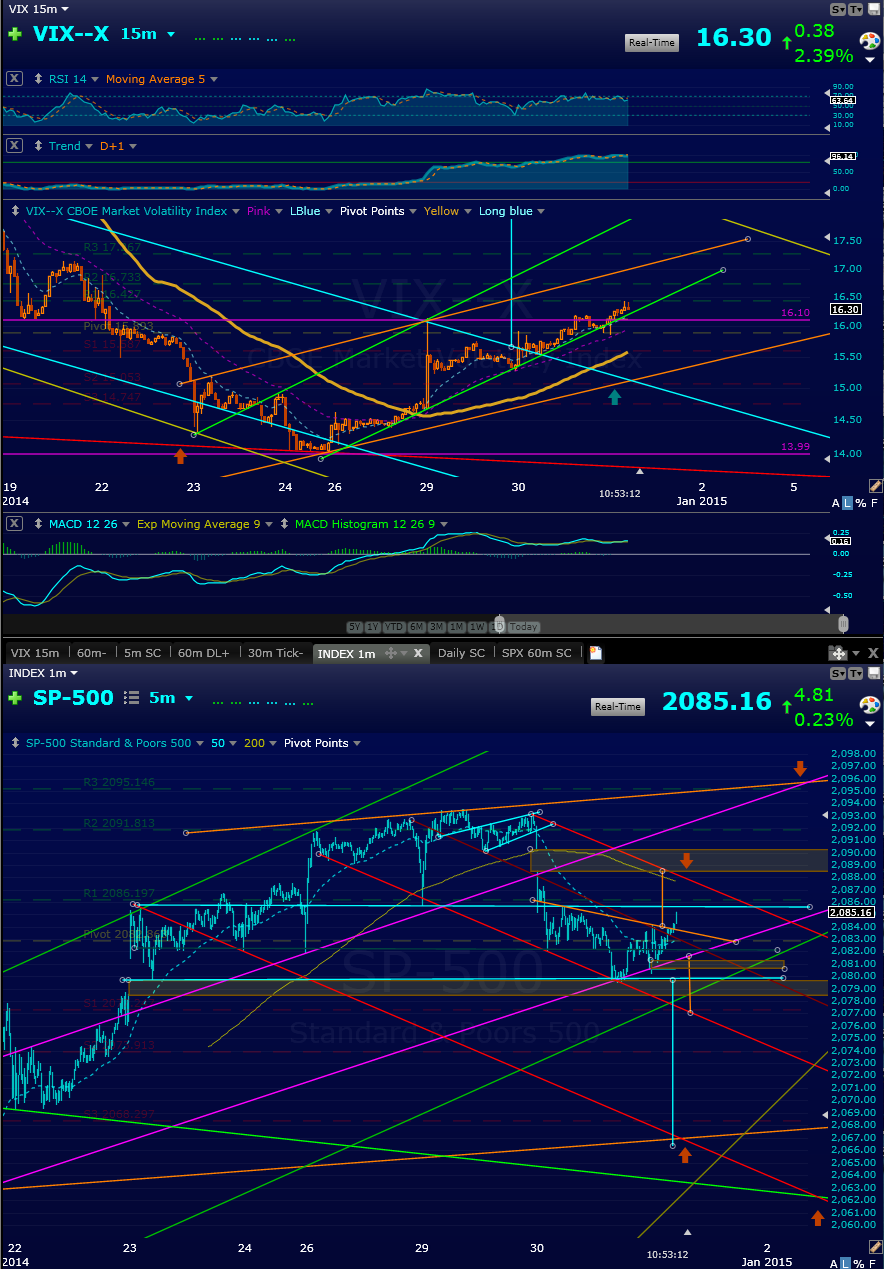Switch to the SPX 60m SC tab
The image size is (884, 1269).
pyautogui.click(x=537, y=653)
